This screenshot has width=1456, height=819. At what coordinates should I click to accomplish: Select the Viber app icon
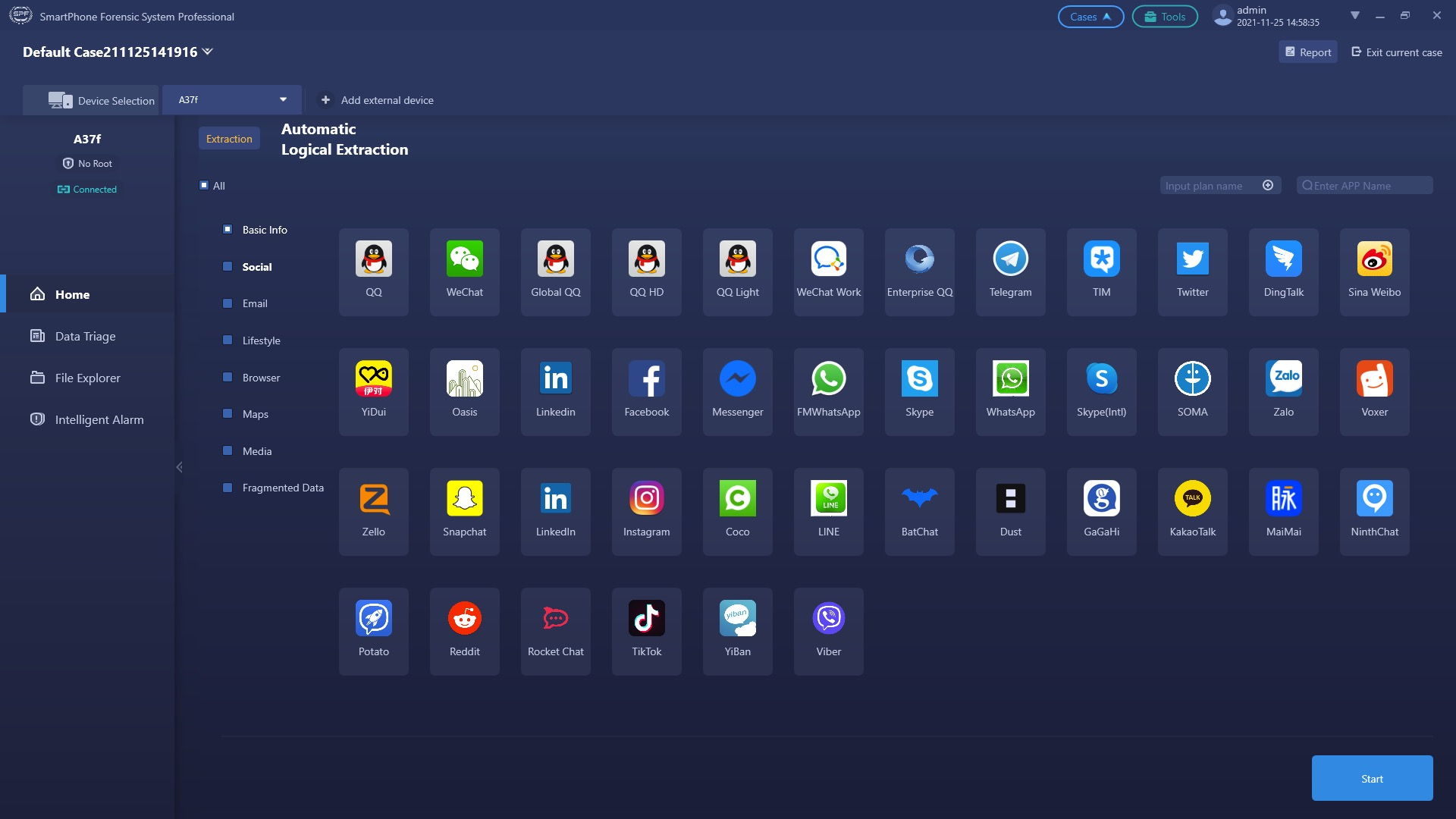tap(828, 620)
